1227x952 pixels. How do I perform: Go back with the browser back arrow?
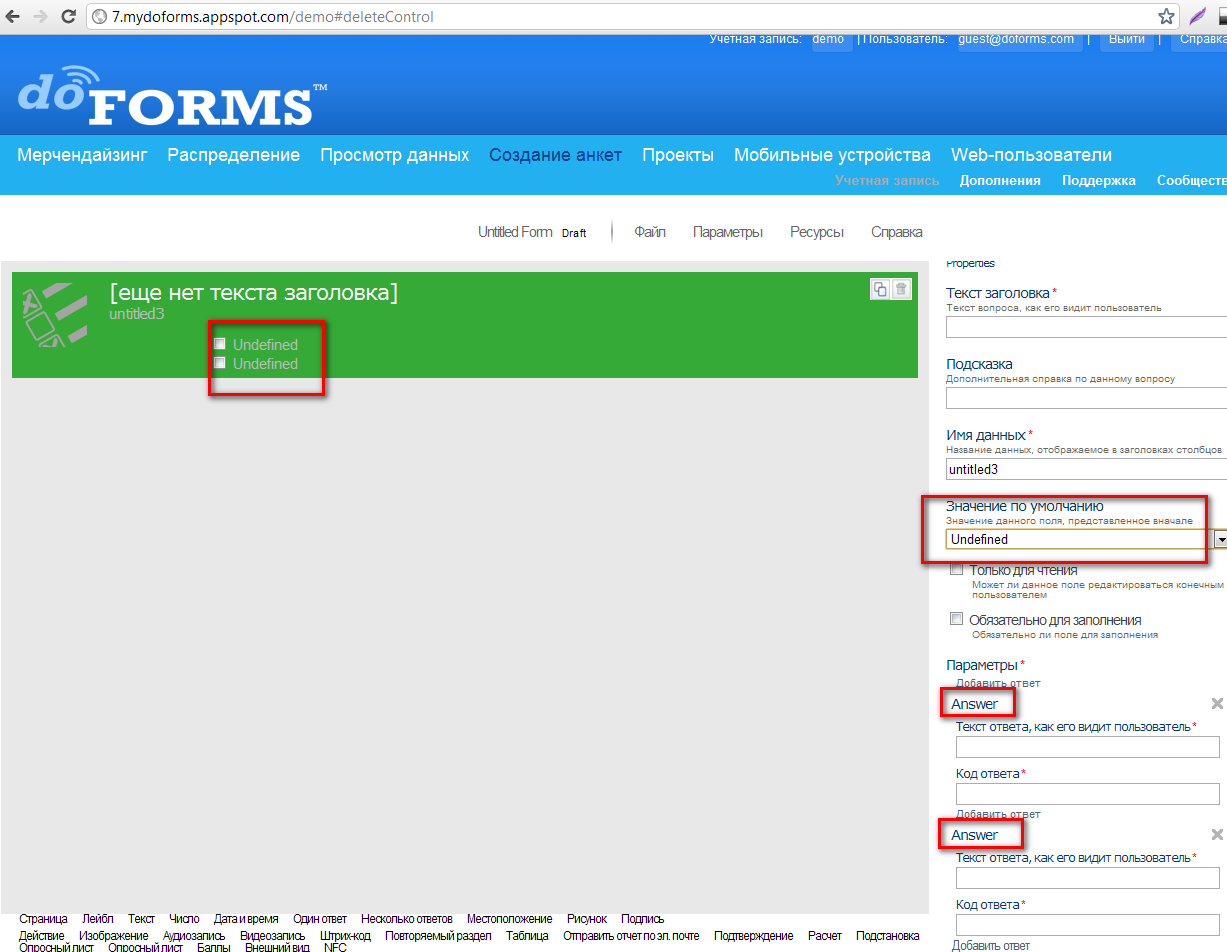click(x=13, y=16)
